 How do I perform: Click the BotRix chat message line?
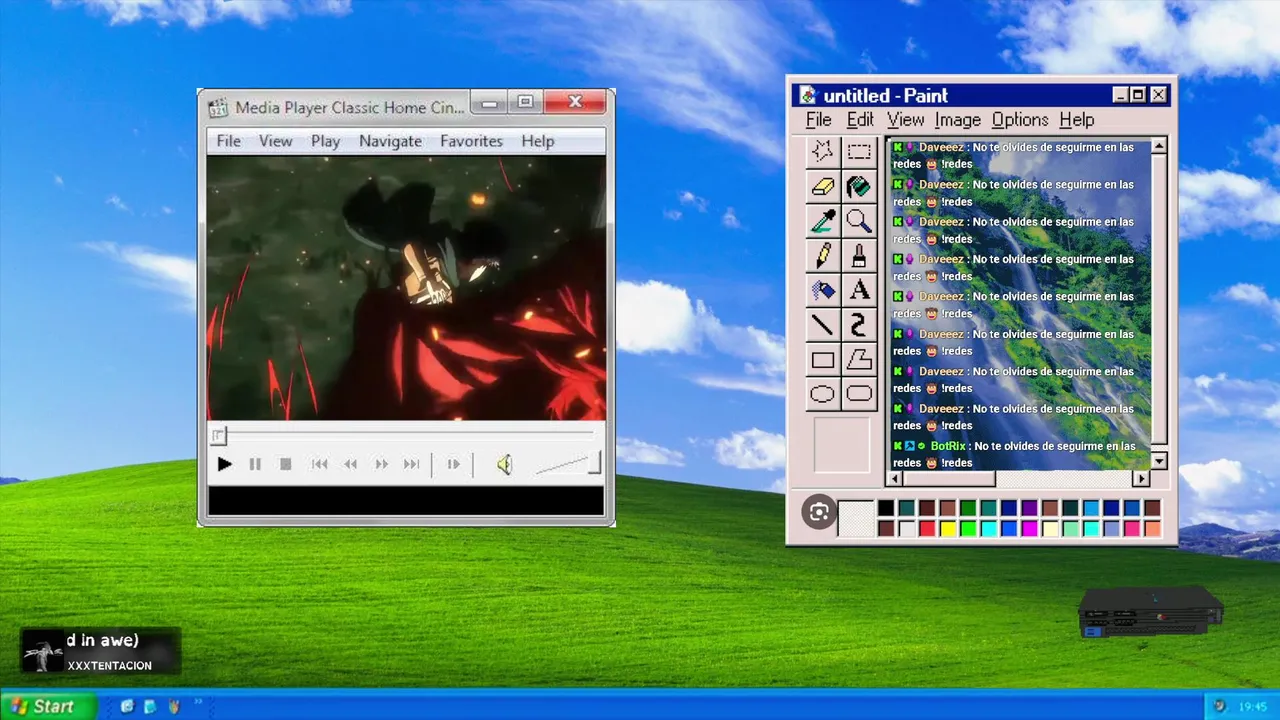point(1014,454)
